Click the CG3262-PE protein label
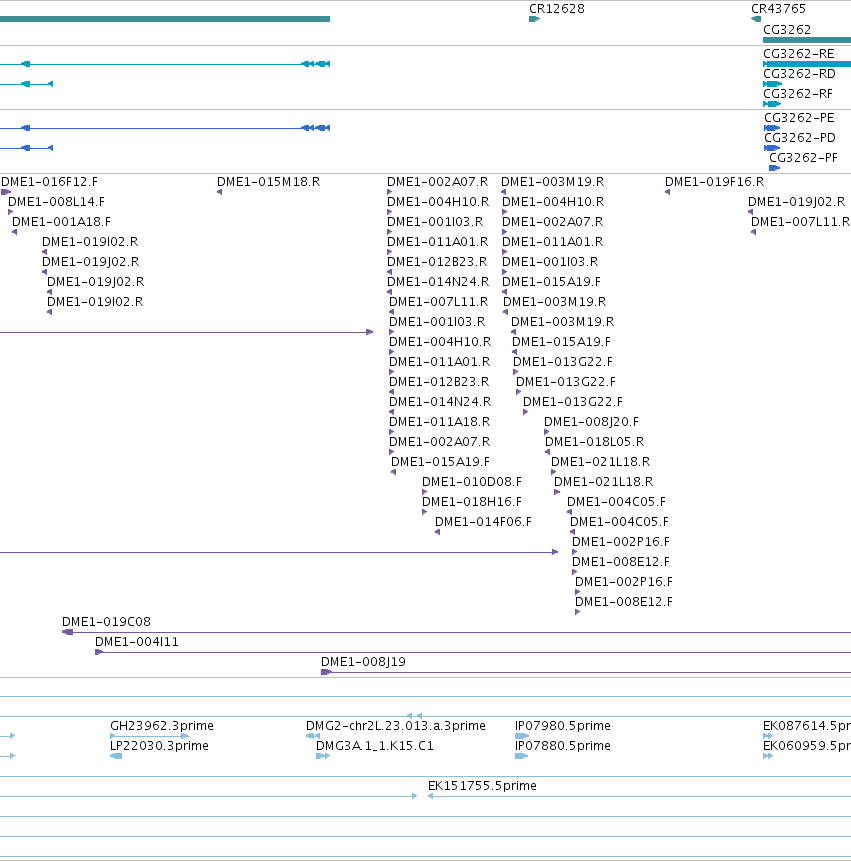This screenshot has width=851, height=861. pos(799,118)
